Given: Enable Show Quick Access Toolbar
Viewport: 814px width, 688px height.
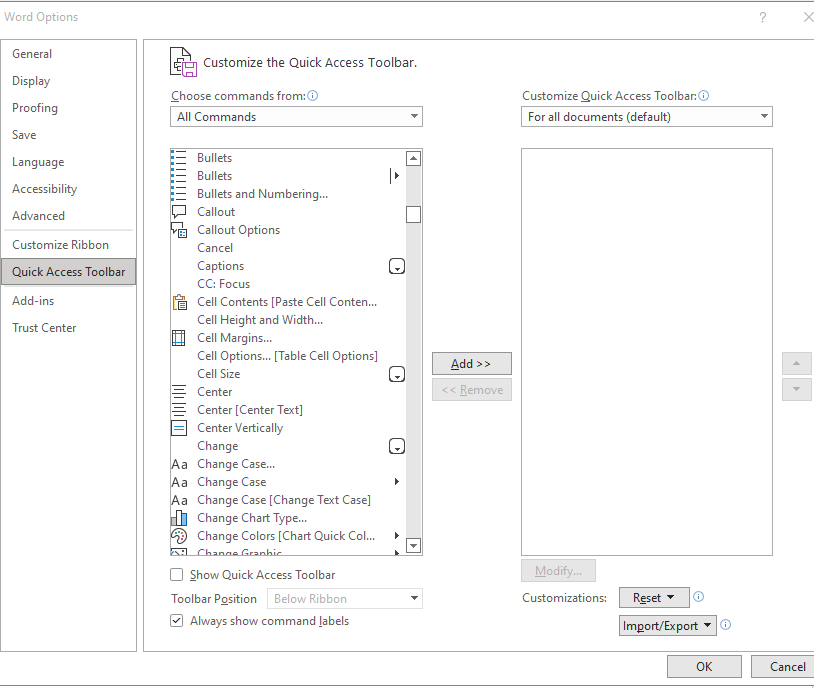Looking at the screenshot, I should (x=176, y=574).
